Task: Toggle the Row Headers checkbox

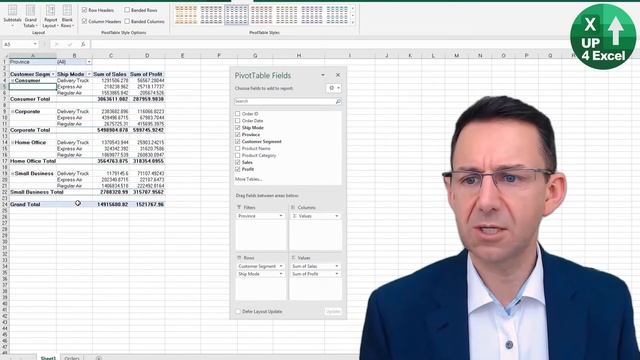Action: point(84,10)
